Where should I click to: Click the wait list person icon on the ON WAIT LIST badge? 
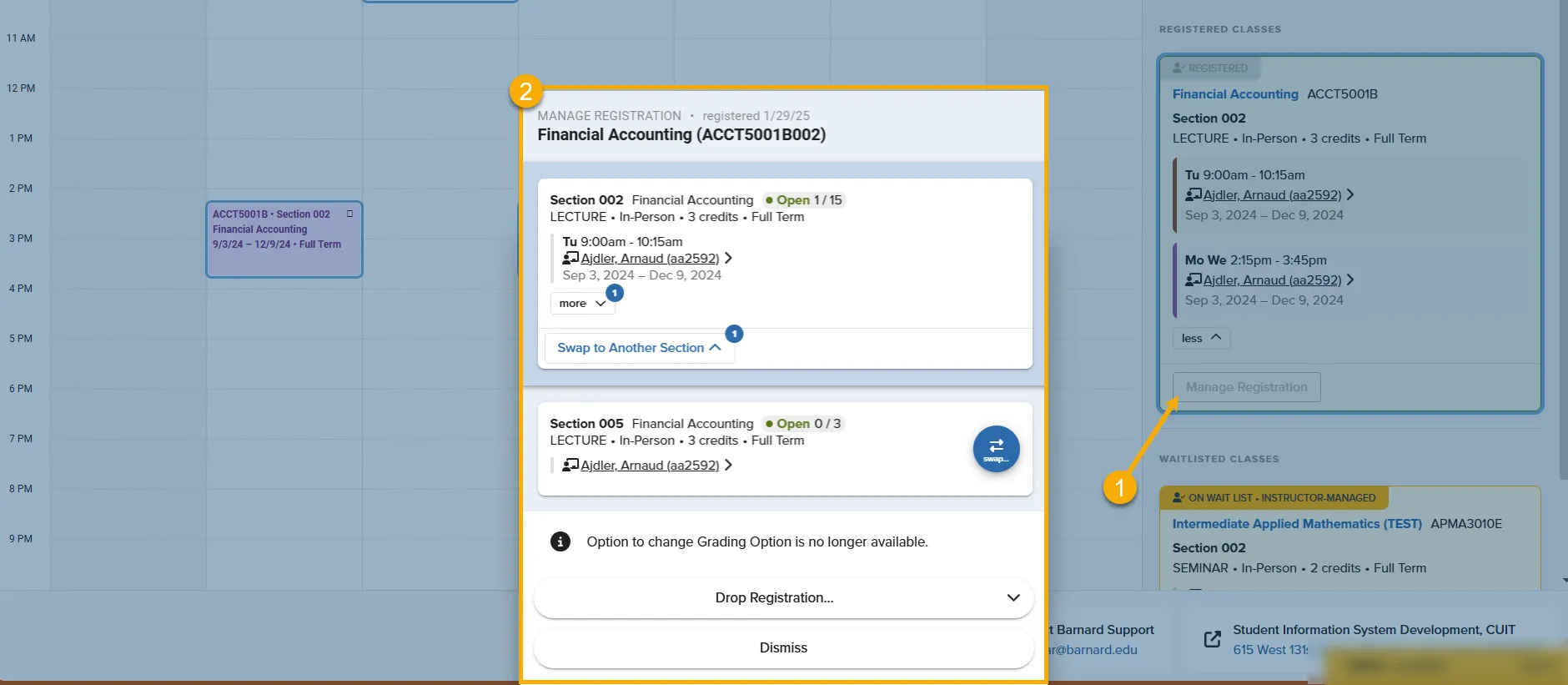(1179, 498)
